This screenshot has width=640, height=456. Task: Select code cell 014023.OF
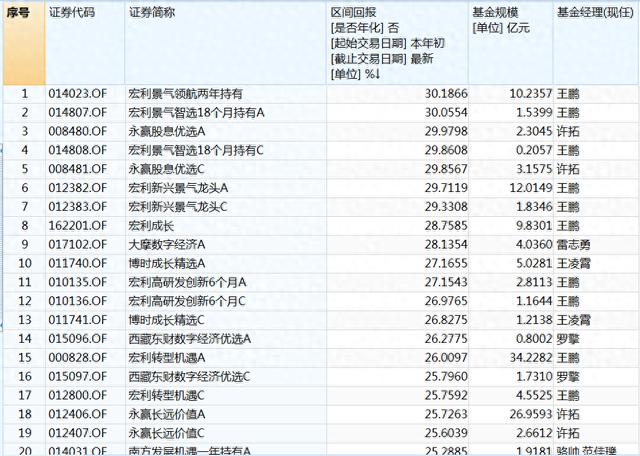(78, 94)
